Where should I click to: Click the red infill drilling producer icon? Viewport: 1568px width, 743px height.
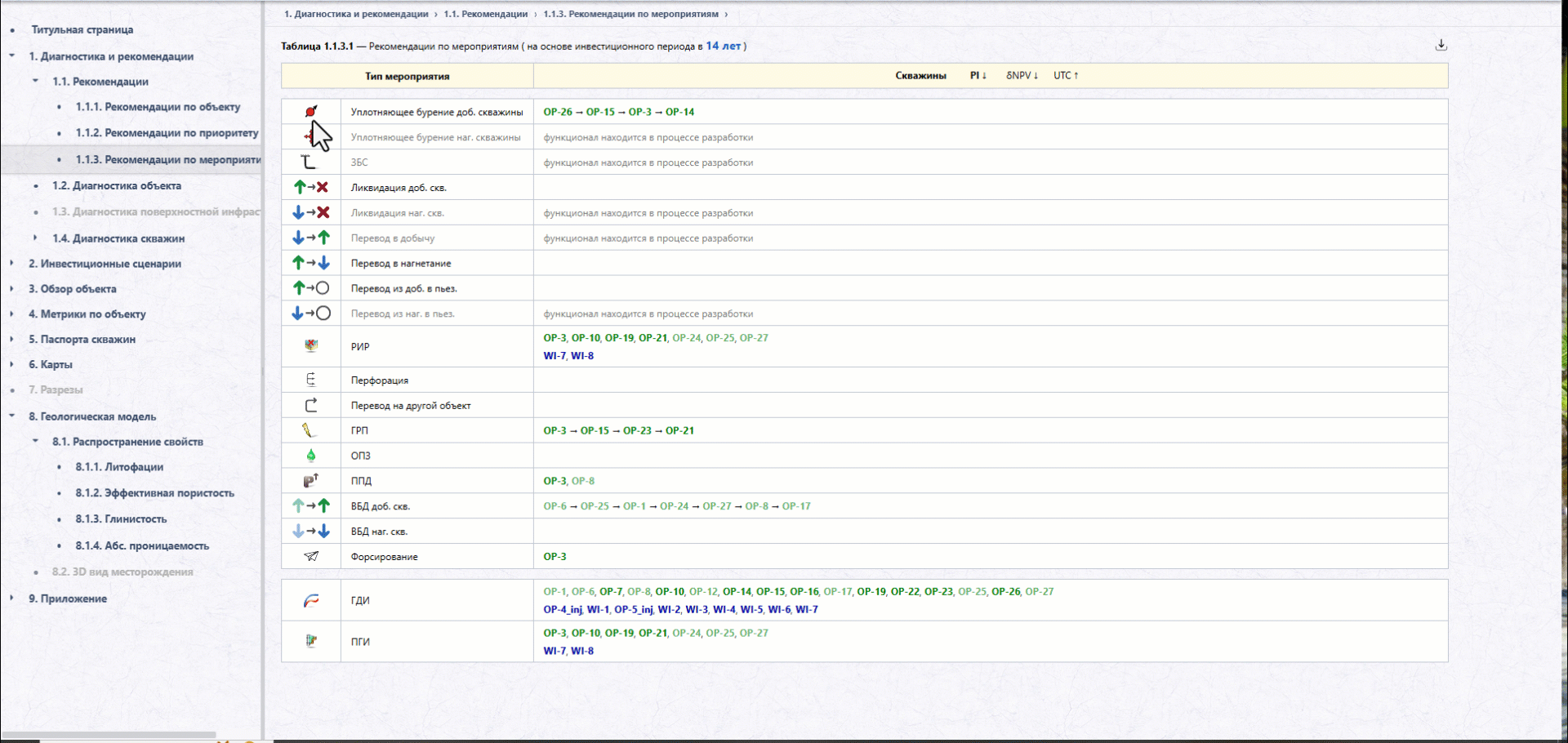pyautogui.click(x=311, y=111)
